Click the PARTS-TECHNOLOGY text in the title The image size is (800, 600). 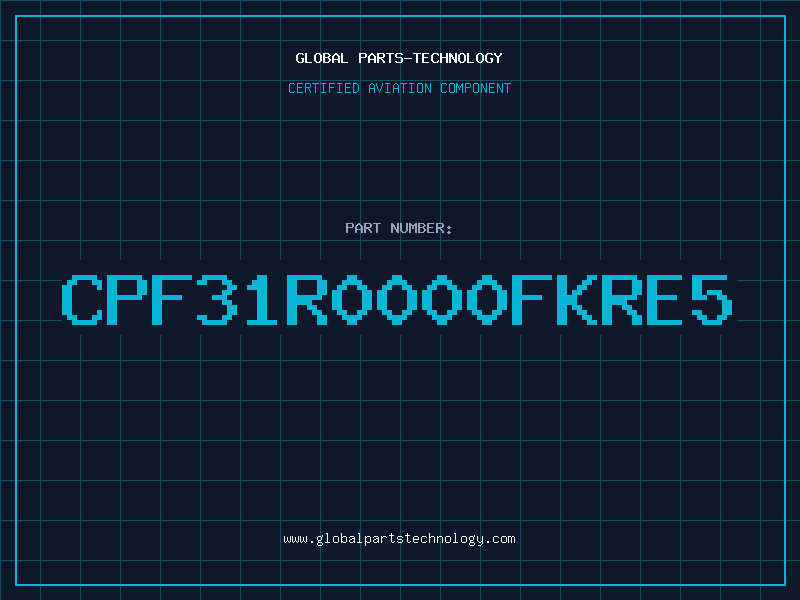(x=430, y=58)
